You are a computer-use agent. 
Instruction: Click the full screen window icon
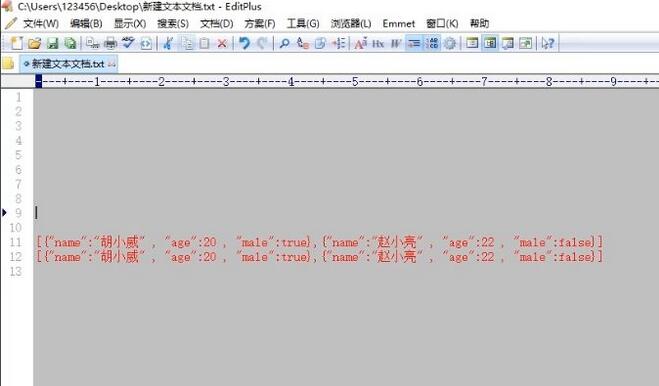tap(525, 43)
